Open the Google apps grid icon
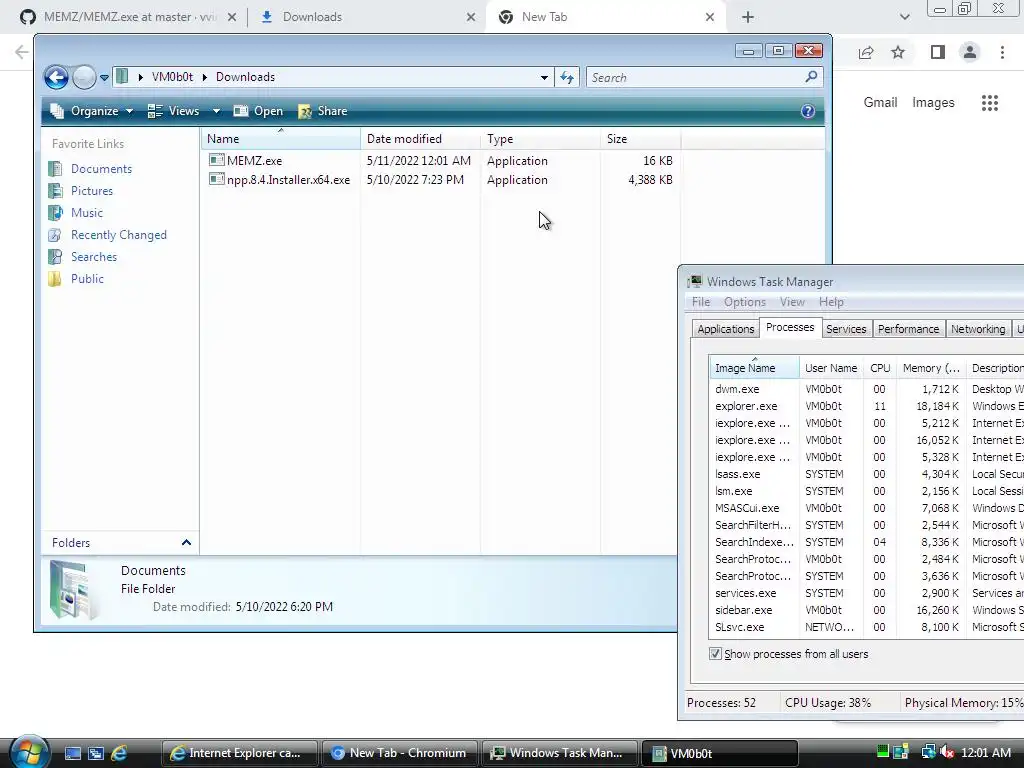 [x=990, y=103]
